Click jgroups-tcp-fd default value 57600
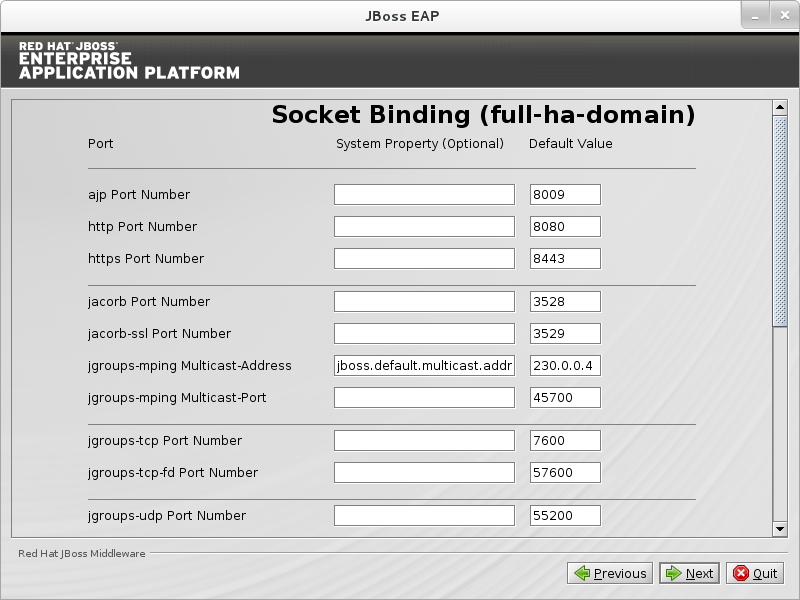 click(x=565, y=473)
